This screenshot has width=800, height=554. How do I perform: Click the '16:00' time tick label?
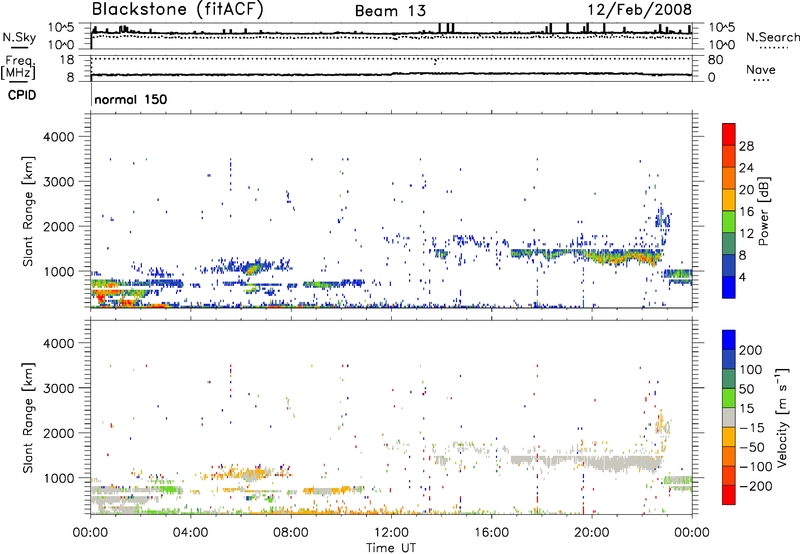click(x=491, y=533)
